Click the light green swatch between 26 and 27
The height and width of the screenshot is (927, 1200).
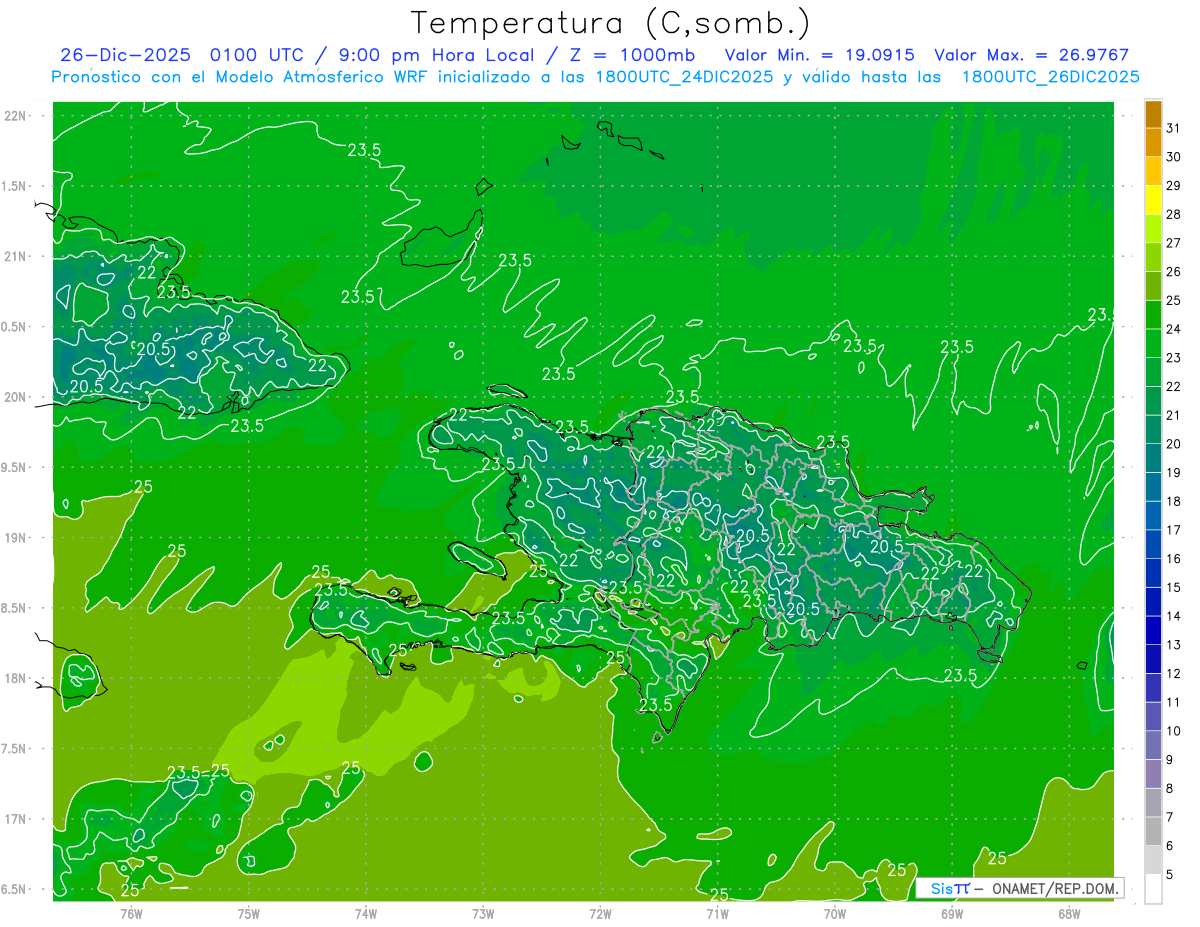point(1153,257)
